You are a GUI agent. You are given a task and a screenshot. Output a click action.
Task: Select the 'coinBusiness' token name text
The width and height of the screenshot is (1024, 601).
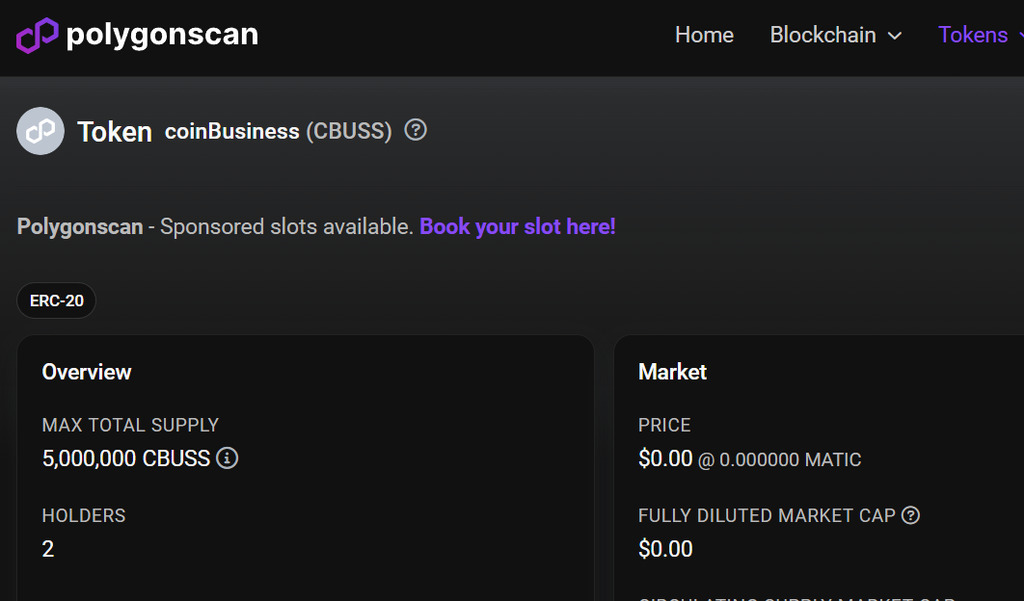pos(232,131)
